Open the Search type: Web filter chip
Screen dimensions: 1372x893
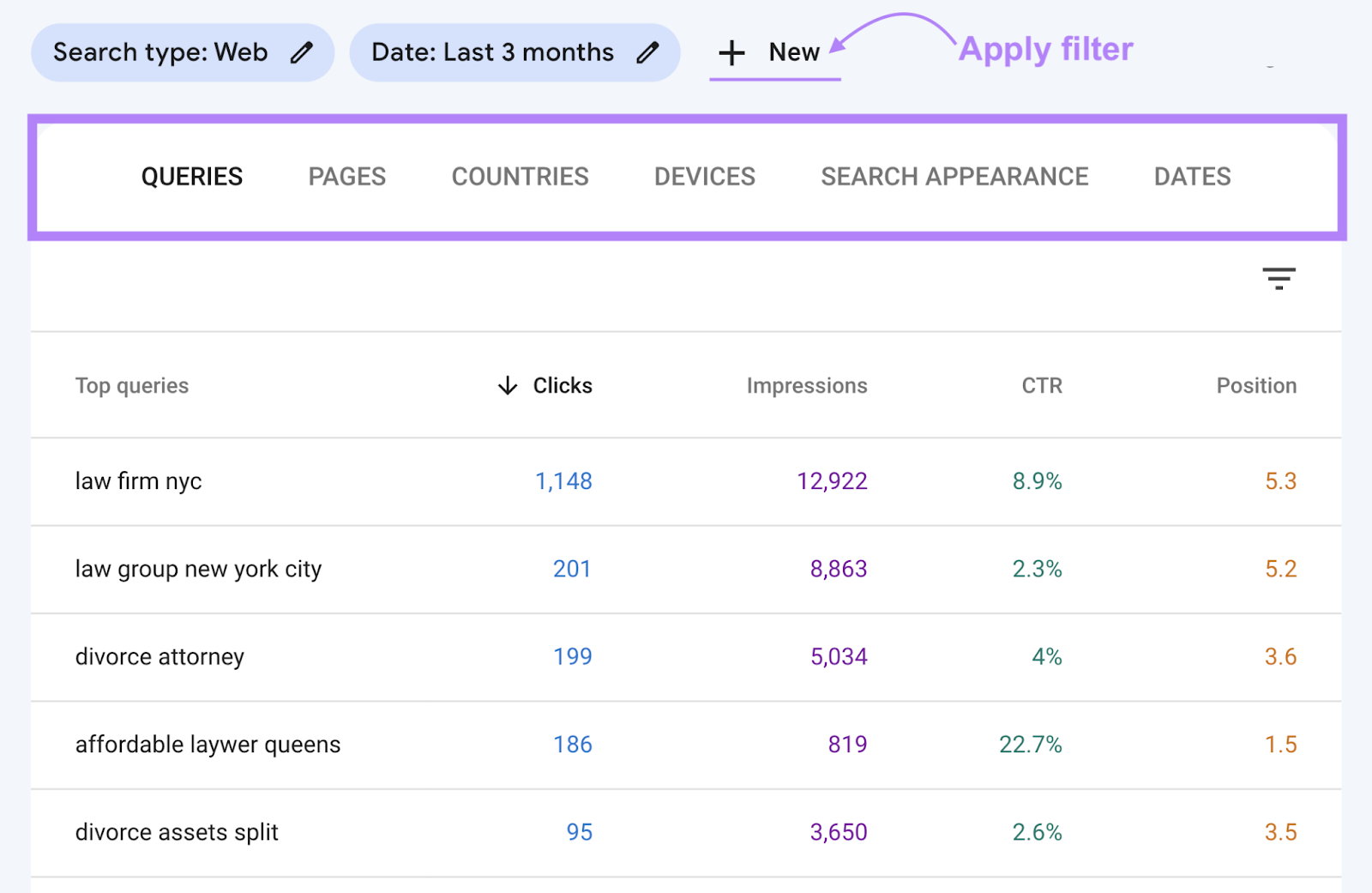click(x=160, y=53)
